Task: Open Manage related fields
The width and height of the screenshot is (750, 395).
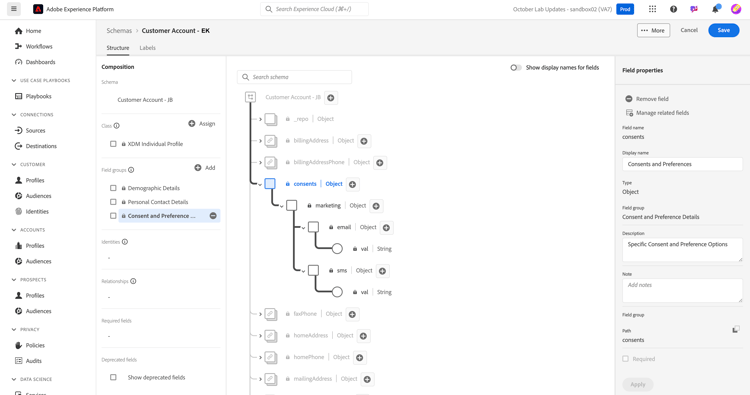Action: [658, 113]
